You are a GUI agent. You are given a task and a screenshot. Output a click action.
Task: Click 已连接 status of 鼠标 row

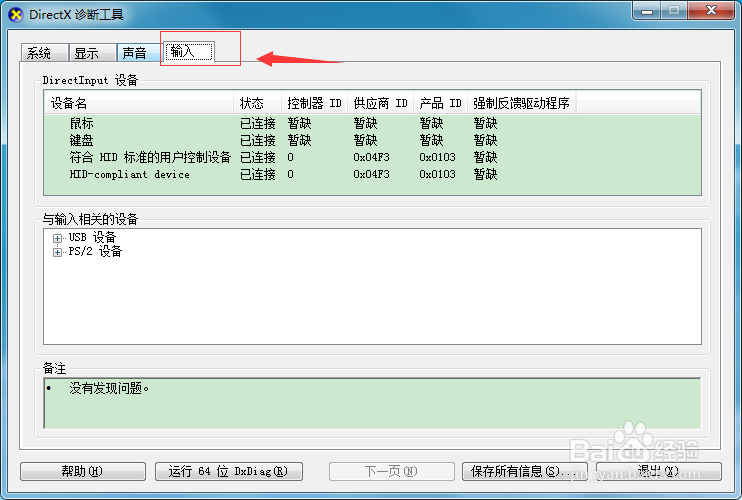tap(258, 123)
